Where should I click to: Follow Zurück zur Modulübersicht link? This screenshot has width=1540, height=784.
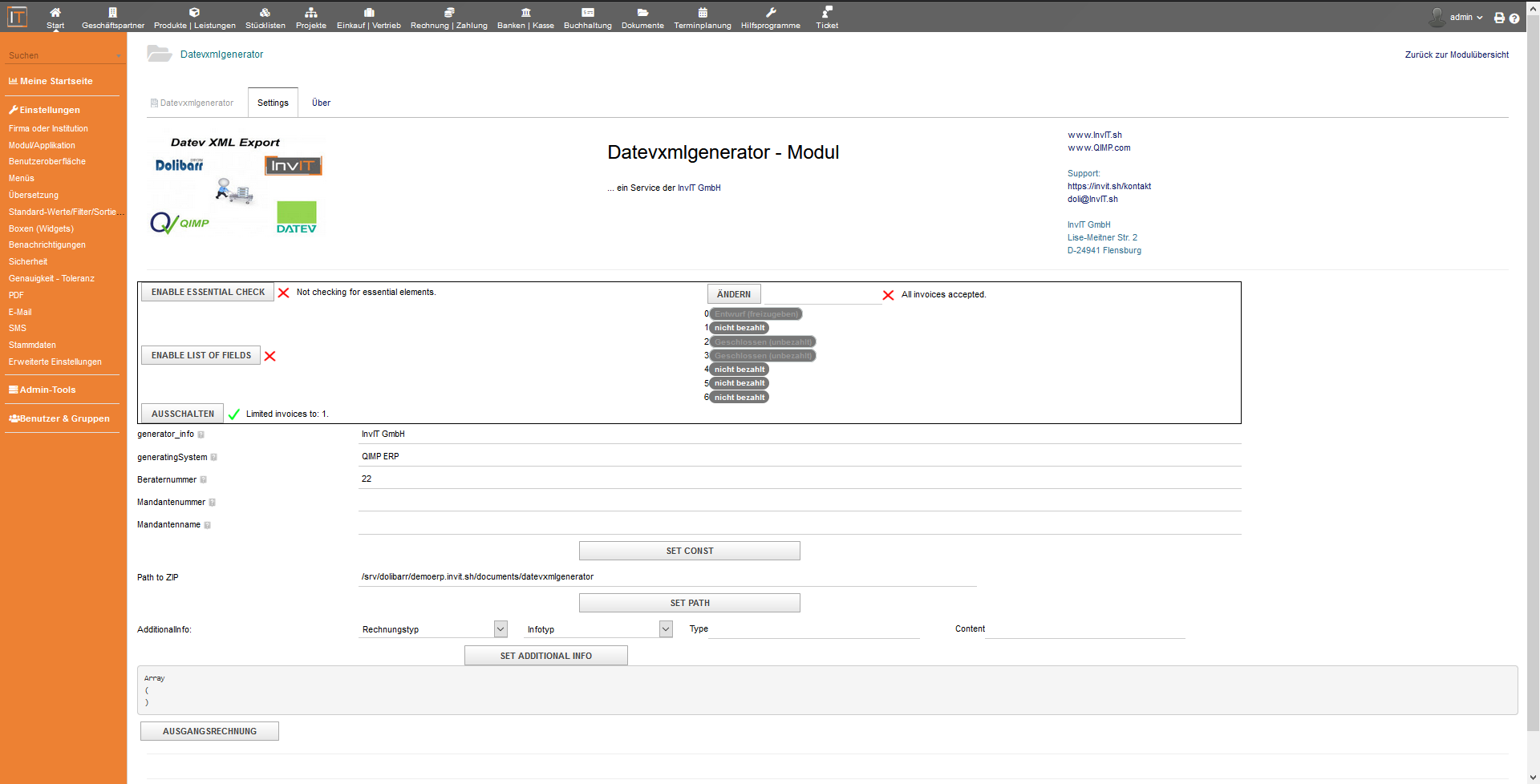[1457, 55]
